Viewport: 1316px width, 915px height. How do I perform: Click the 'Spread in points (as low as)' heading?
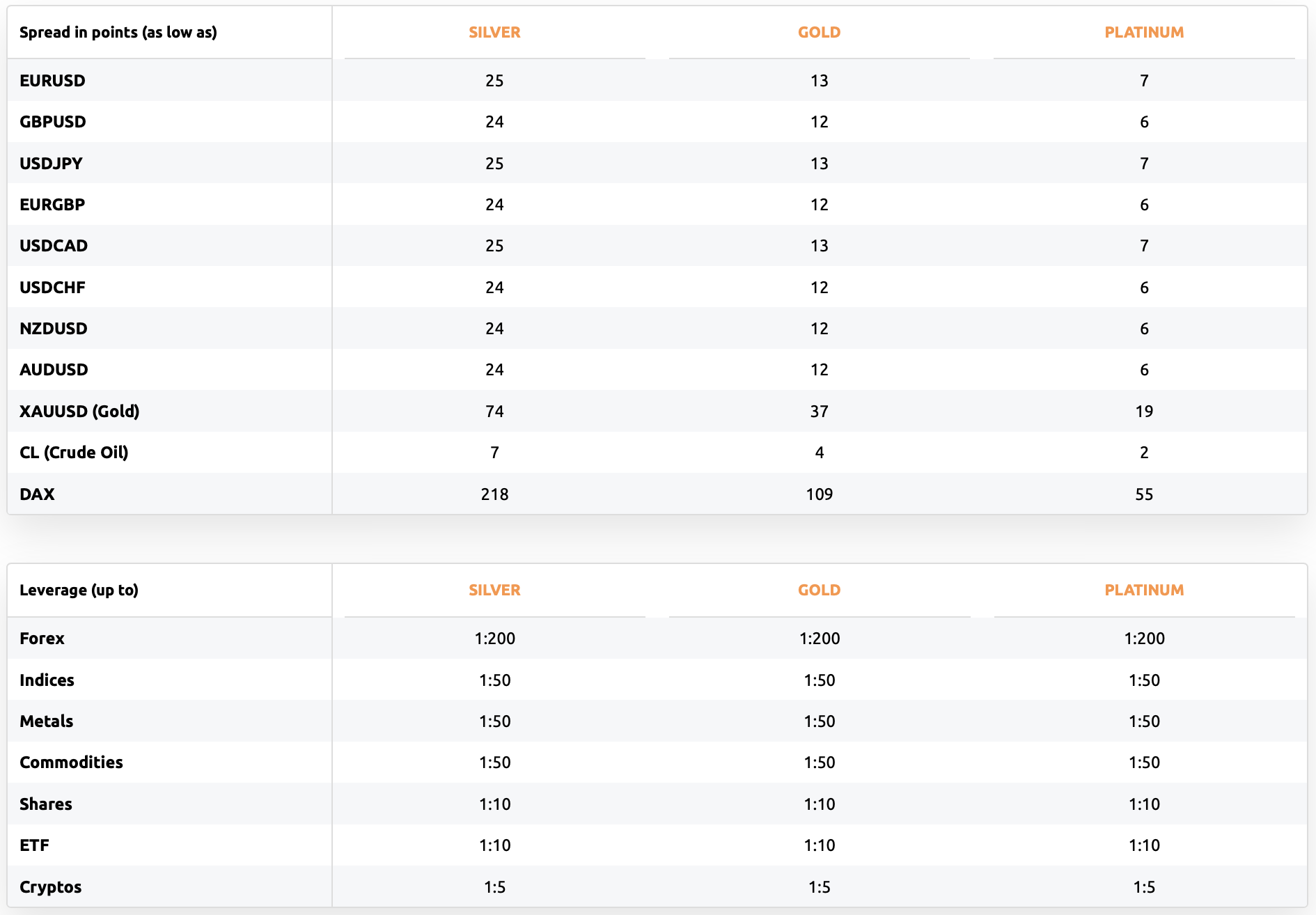[118, 33]
